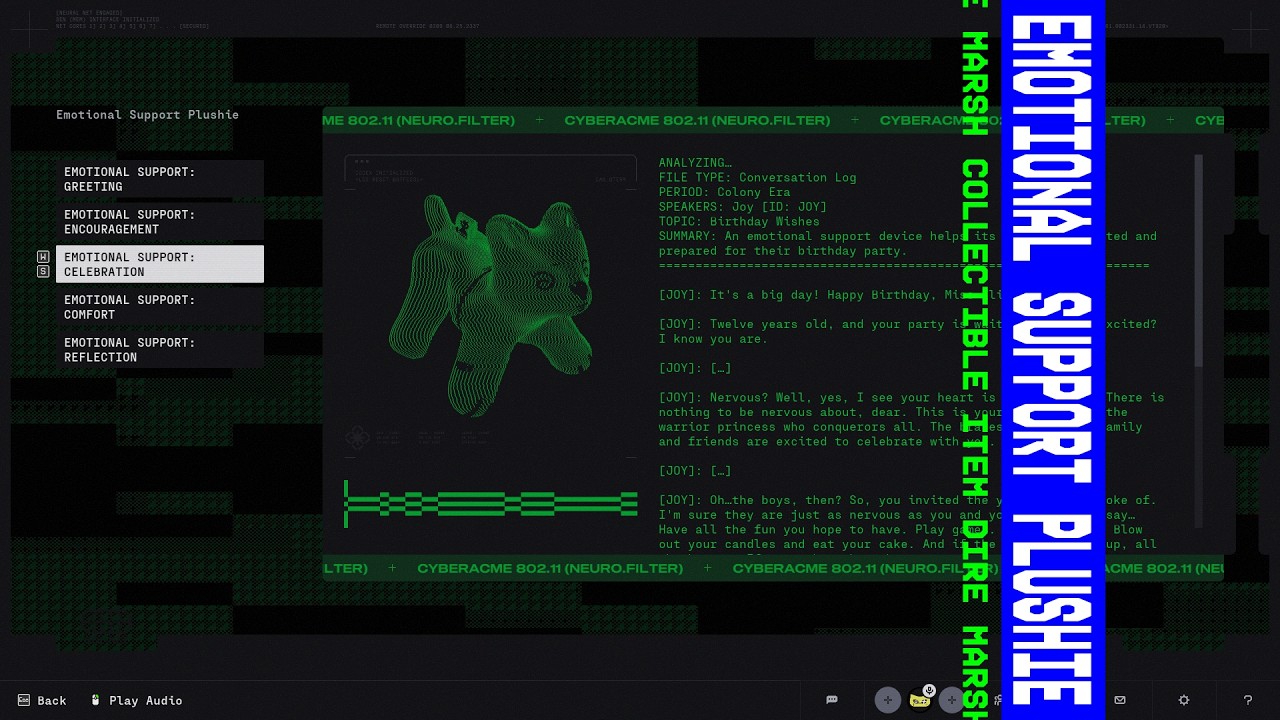This screenshot has height=720, width=1280.
Task: Click the Play Audio button
Action: [x=136, y=700]
